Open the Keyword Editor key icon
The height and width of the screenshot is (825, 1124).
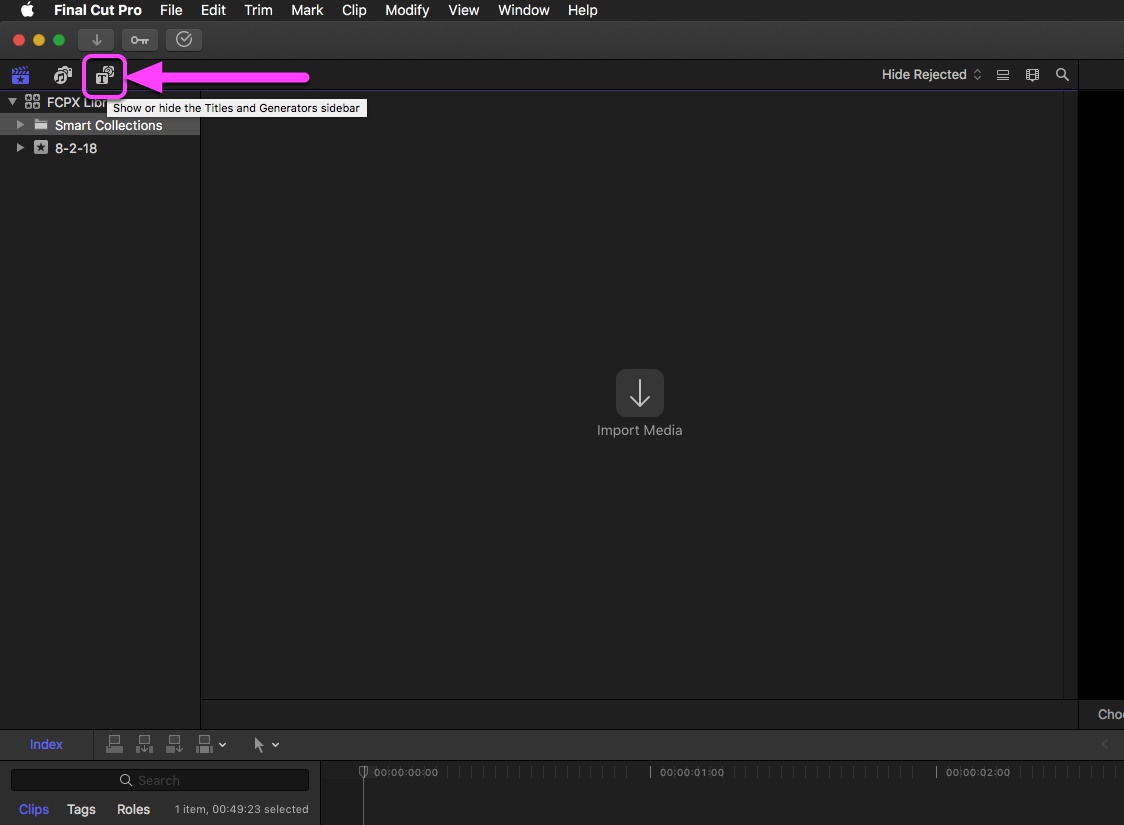139,40
